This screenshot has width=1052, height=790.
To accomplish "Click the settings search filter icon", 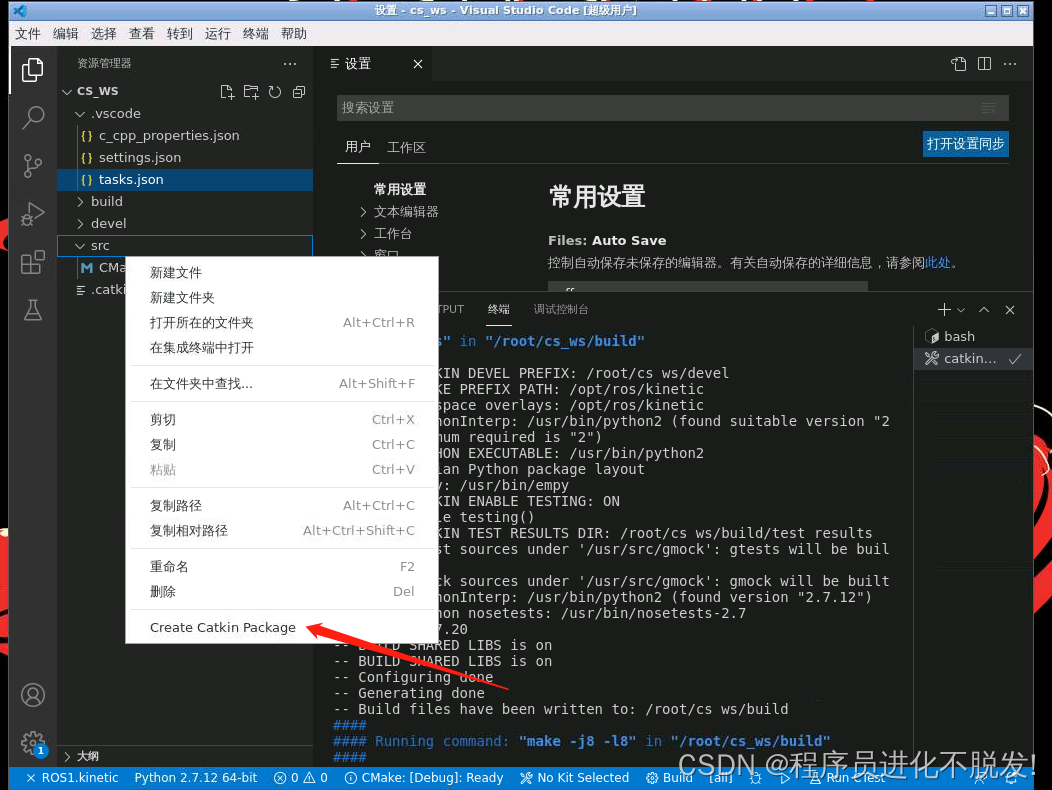I will click(989, 108).
